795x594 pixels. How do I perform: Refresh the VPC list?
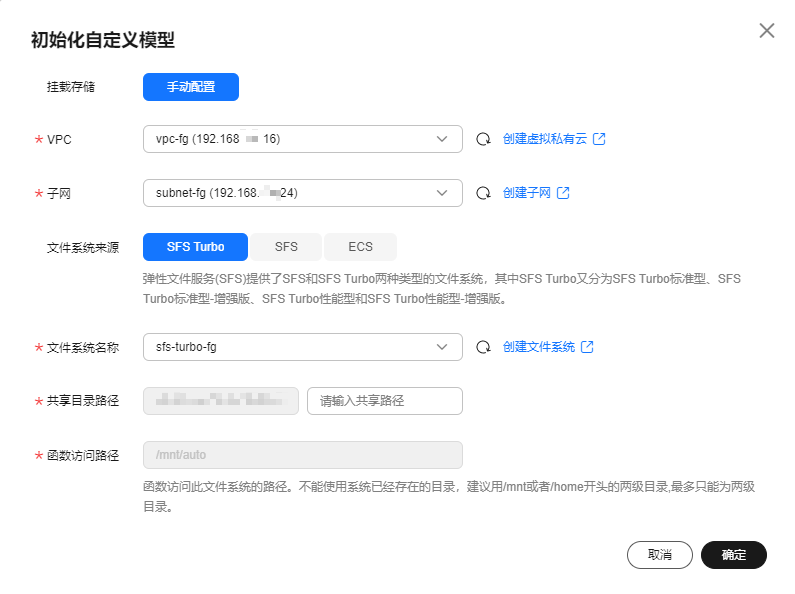coord(483,139)
